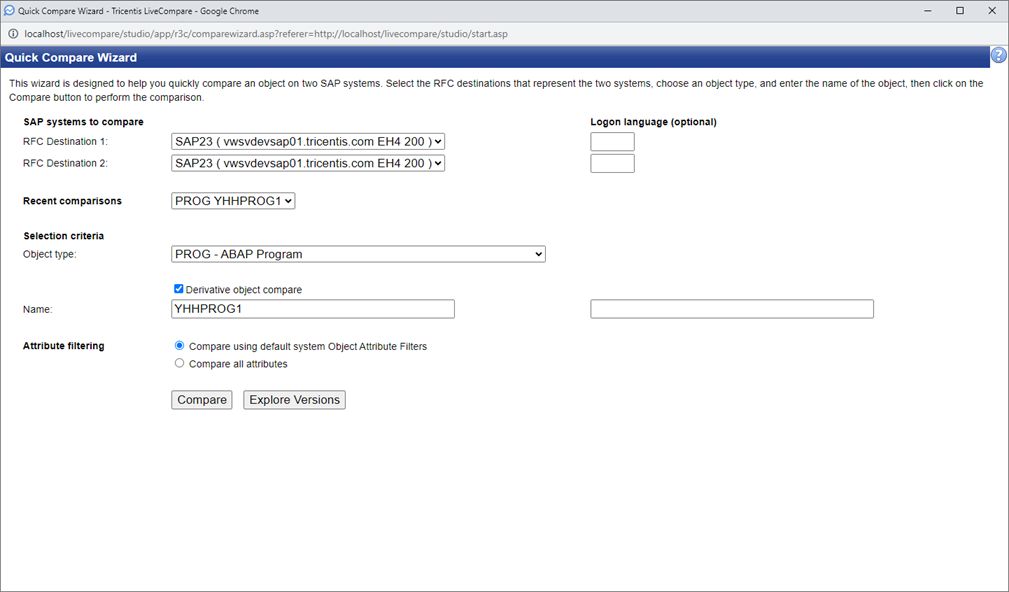Screen dimensions: 1009x592
Task: Open the RFC Destination 1 dropdown
Action: [308, 142]
